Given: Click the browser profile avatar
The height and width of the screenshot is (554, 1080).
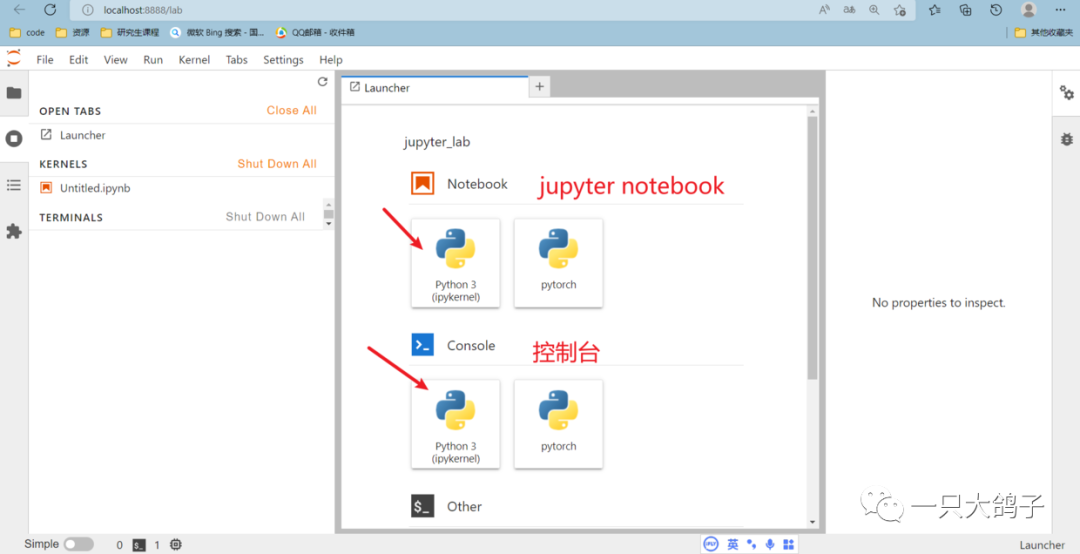Looking at the screenshot, I should coord(1029,10).
